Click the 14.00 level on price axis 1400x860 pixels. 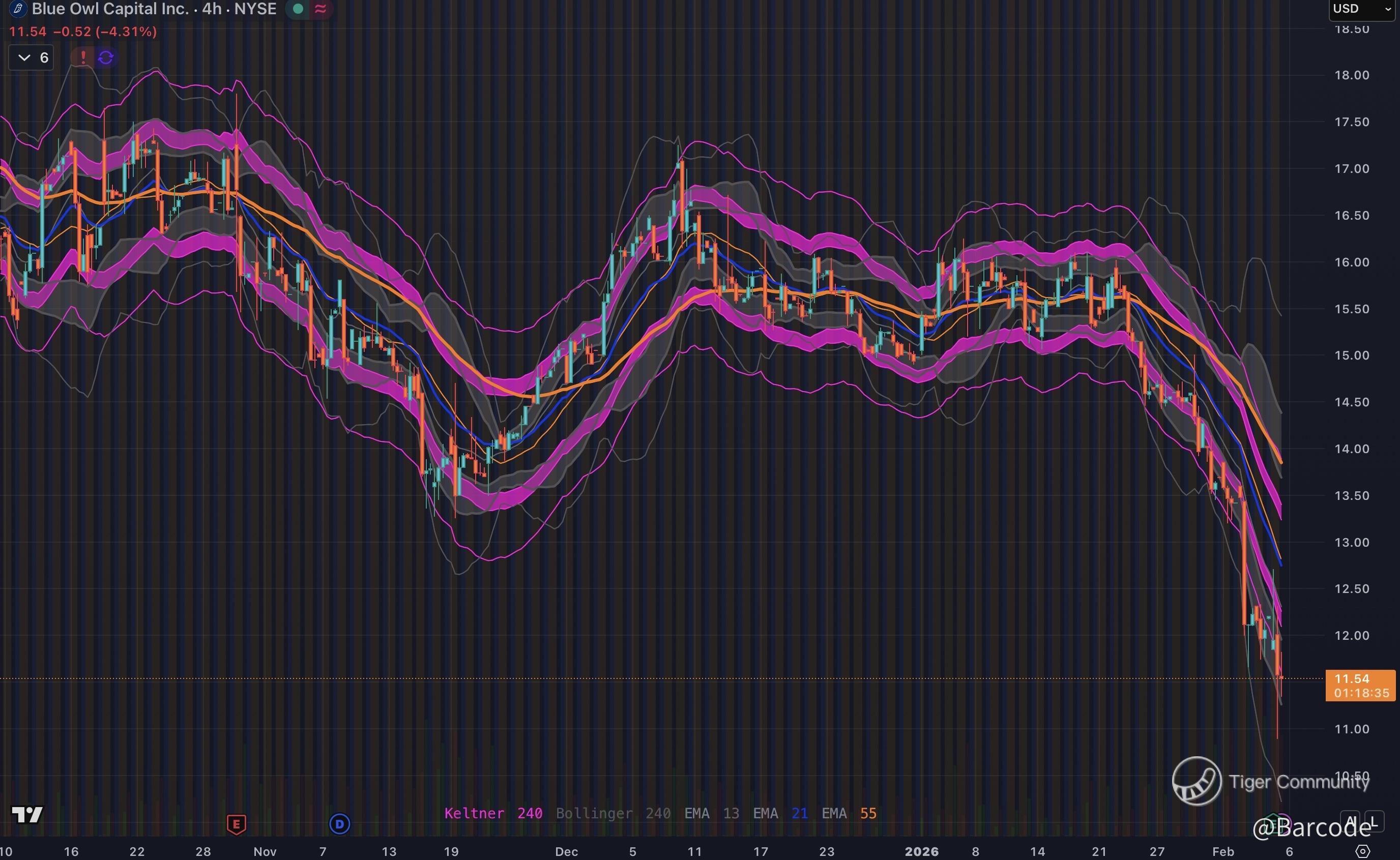(1352, 449)
